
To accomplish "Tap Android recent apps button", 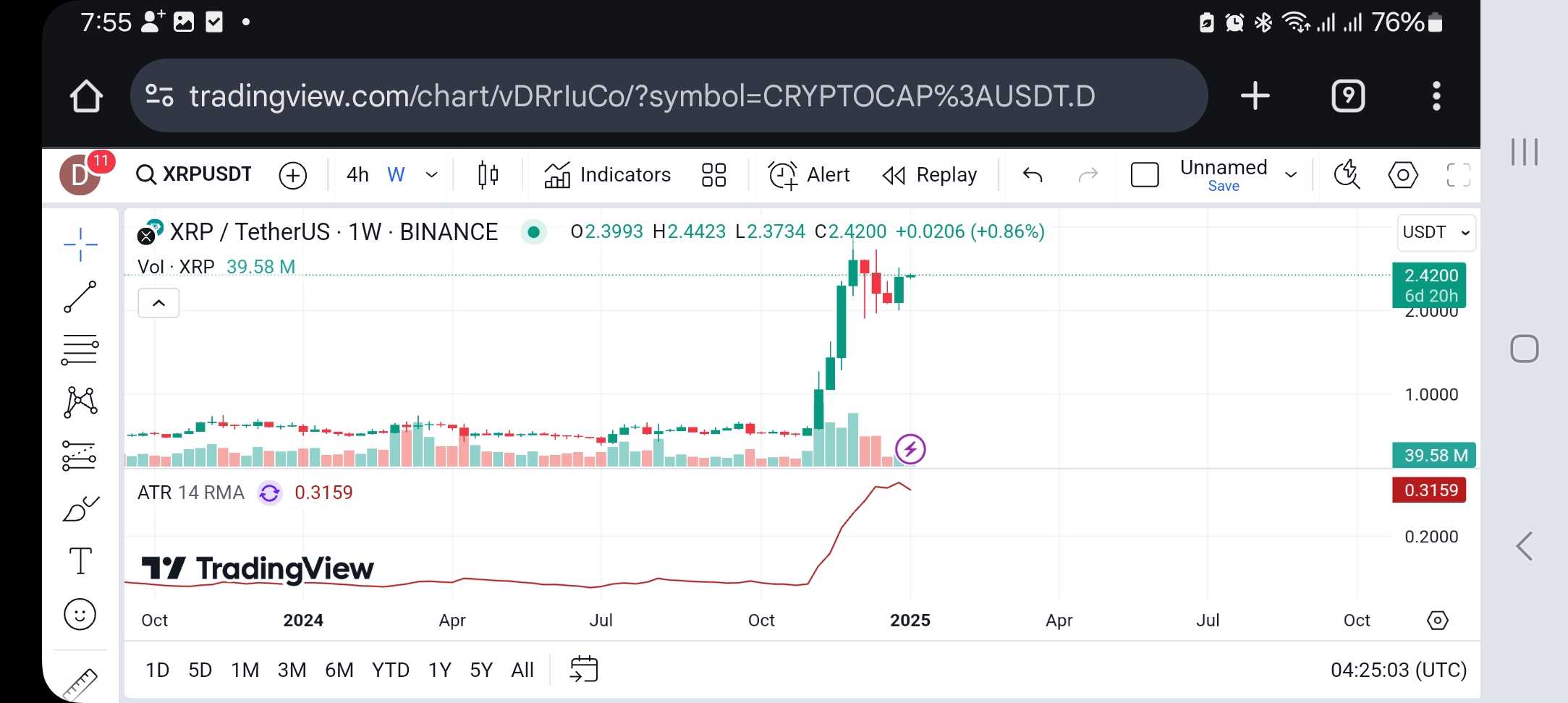I will pos(1524,152).
